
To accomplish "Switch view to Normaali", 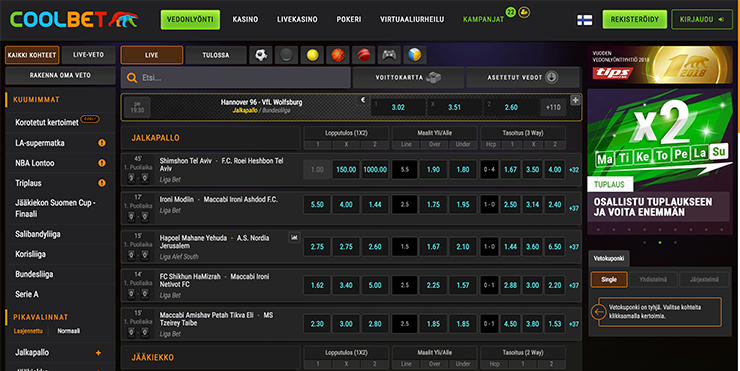I will [x=68, y=331].
